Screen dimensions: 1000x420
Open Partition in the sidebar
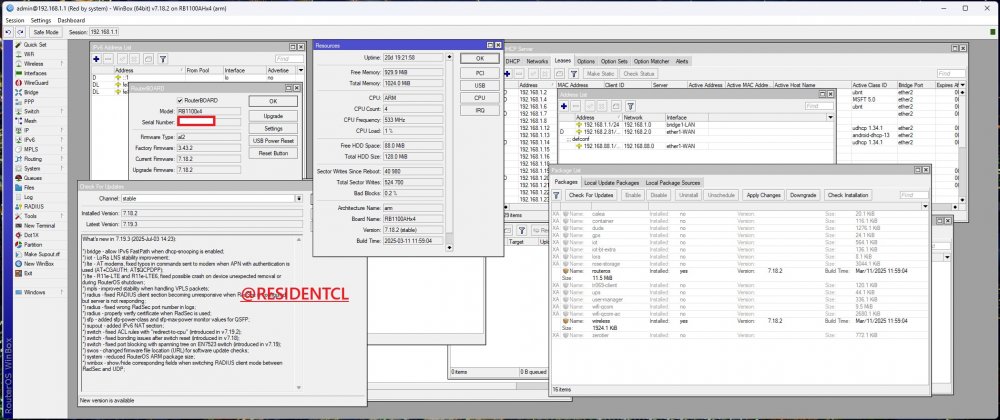[33, 245]
